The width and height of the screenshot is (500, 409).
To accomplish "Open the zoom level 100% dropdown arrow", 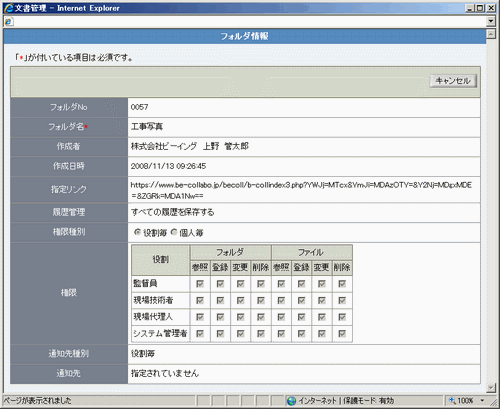I will coord(482,400).
